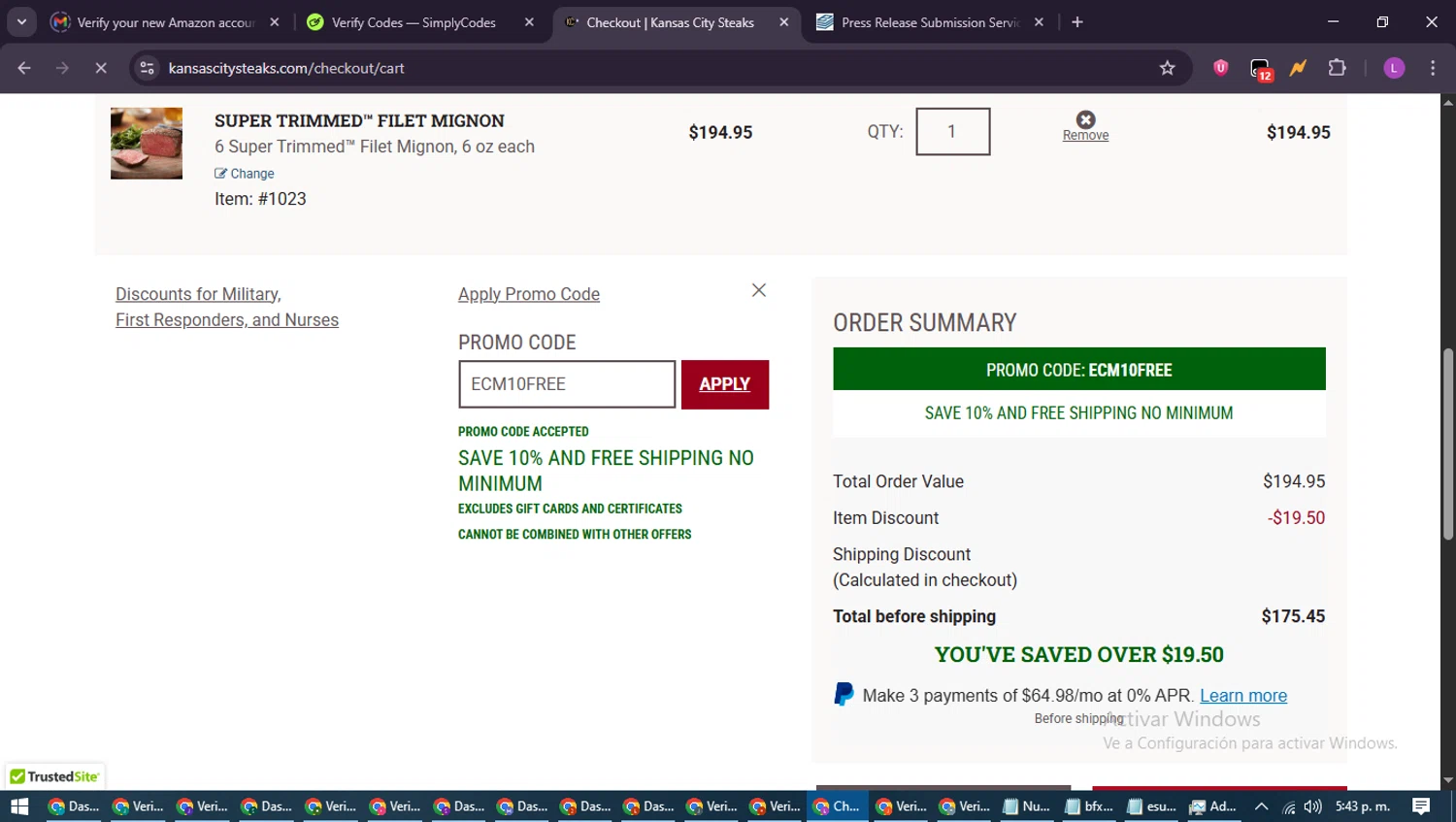
Task: Close the promo code panel with X
Action: tap(759, 290)
